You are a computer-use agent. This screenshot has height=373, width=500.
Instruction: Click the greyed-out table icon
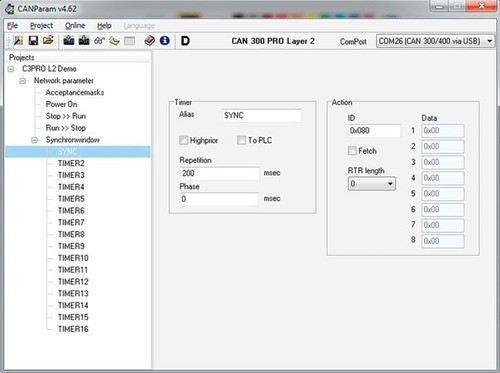(x=129, y=41)
